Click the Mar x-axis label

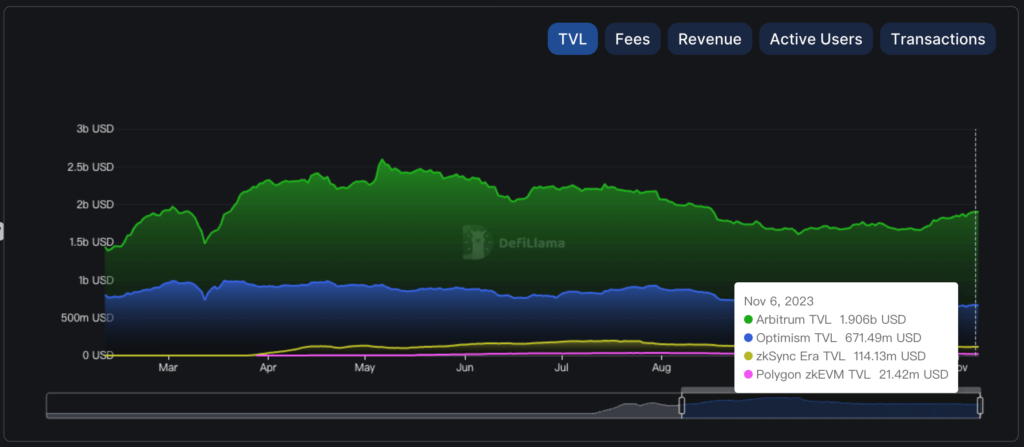[168, 368]
